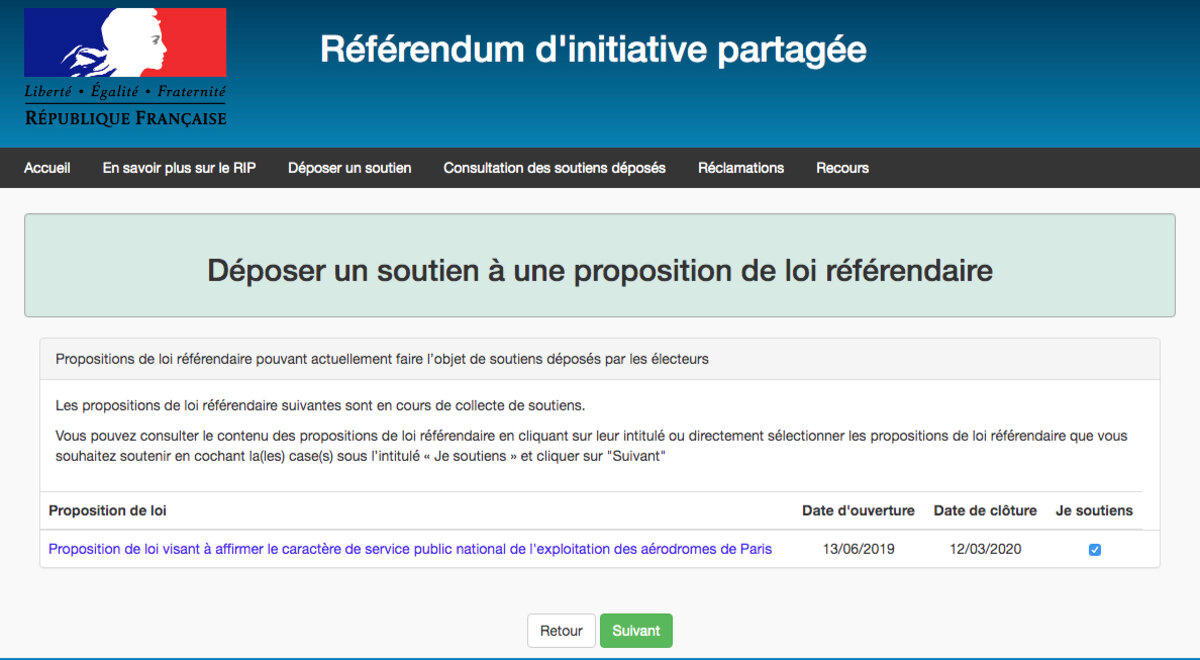Click the panel header about propositions référendaires
Screen dimensions: 1200x660
382,359
